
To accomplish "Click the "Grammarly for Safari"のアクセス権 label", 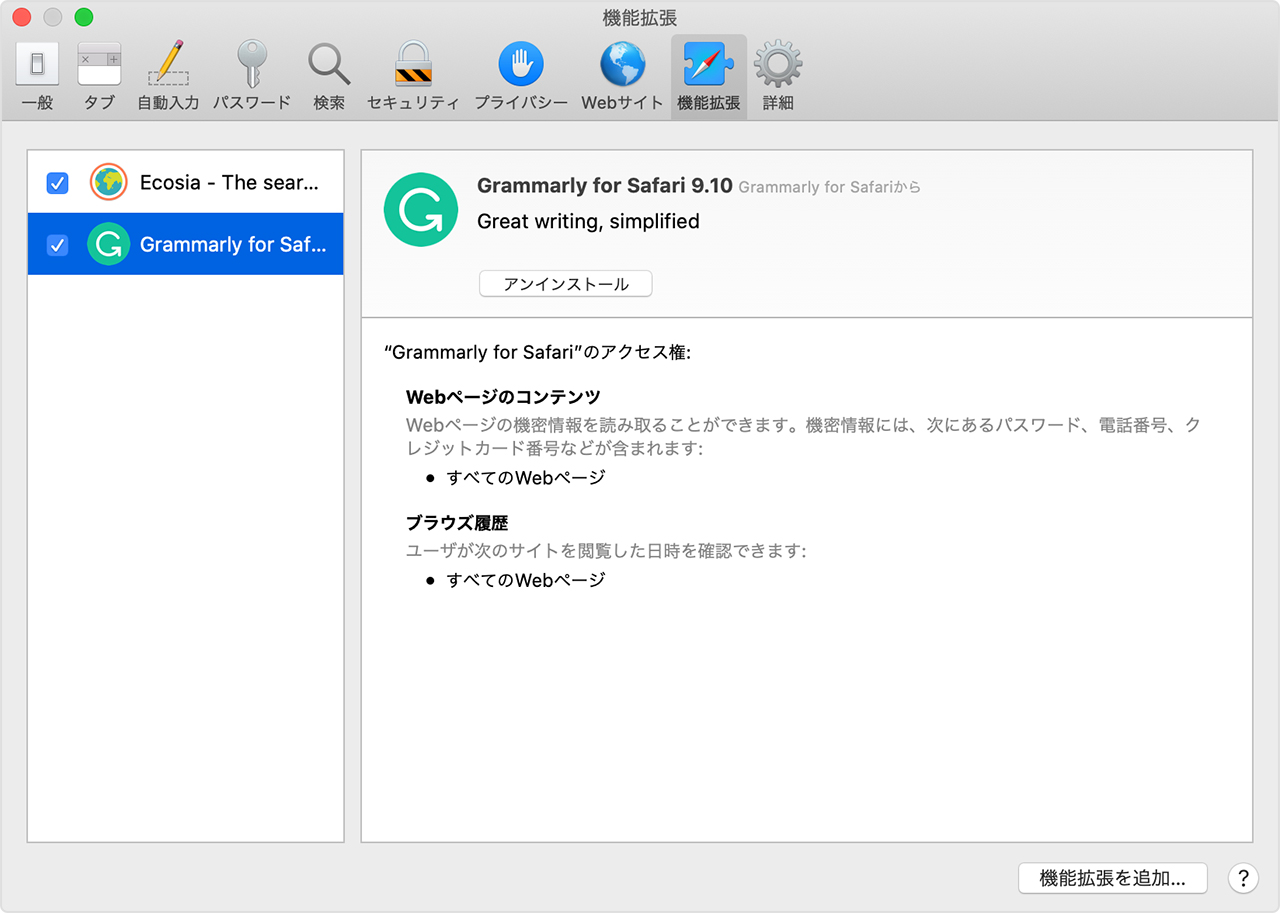I will pyautogui.click(x=537, y=353).
